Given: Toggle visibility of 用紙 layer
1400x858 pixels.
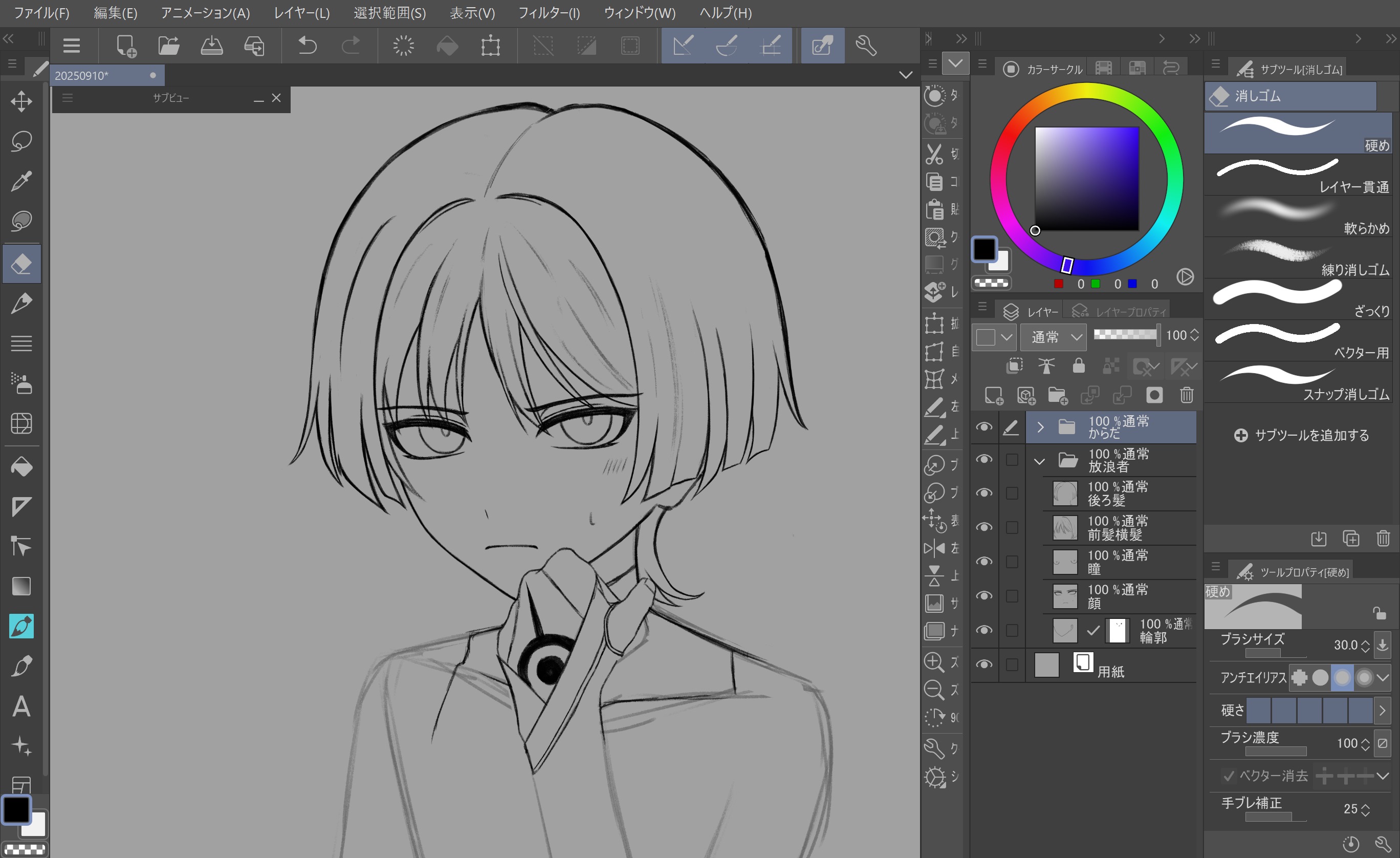Looking at the screenshot, I should coord(984,664).
